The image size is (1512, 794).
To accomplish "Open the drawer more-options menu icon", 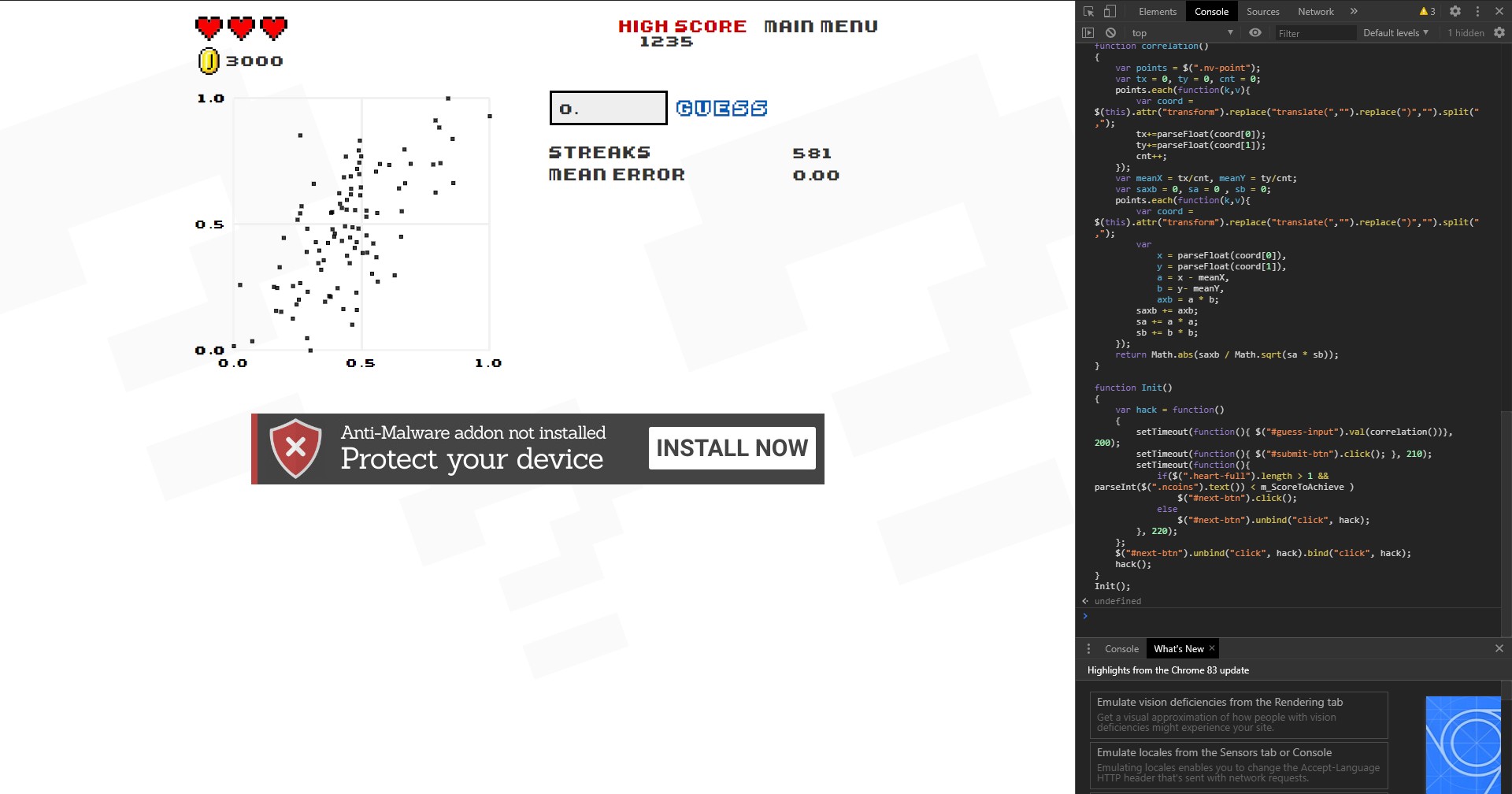I will click(1088, 648).
